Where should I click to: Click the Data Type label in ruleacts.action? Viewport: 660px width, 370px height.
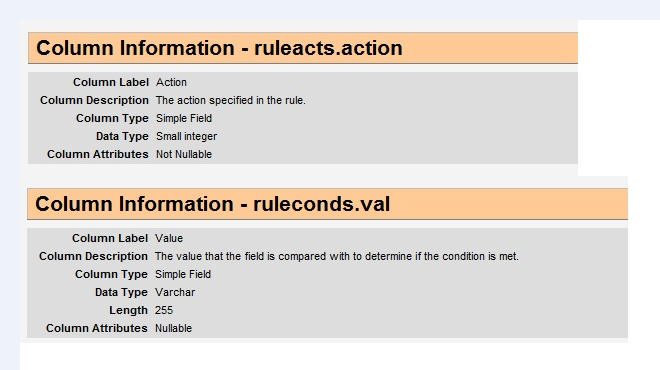[122, 136]
